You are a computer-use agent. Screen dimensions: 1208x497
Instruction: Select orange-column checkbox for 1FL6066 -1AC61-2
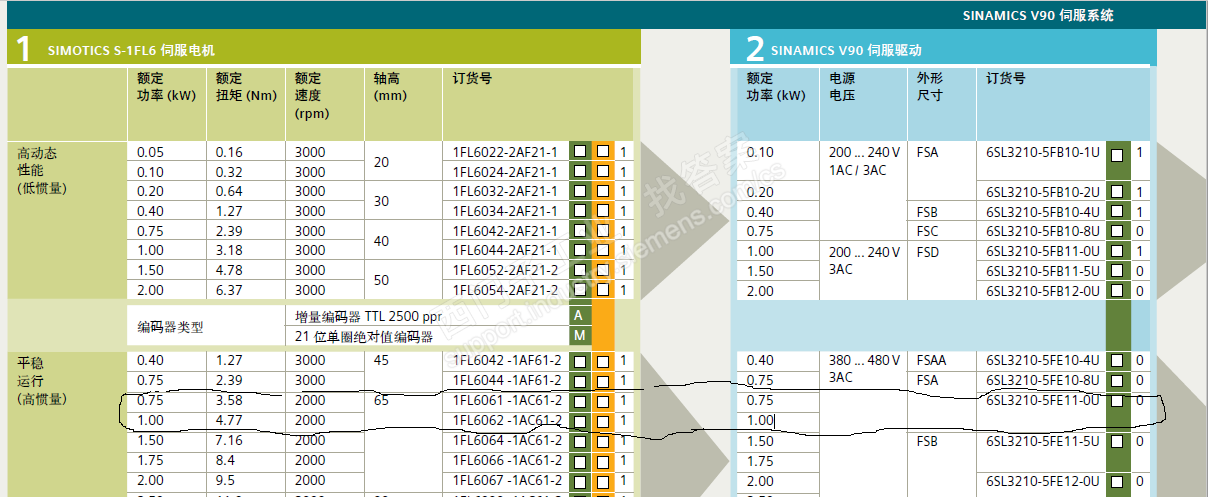pyautogui.click(x=603, y=461)
